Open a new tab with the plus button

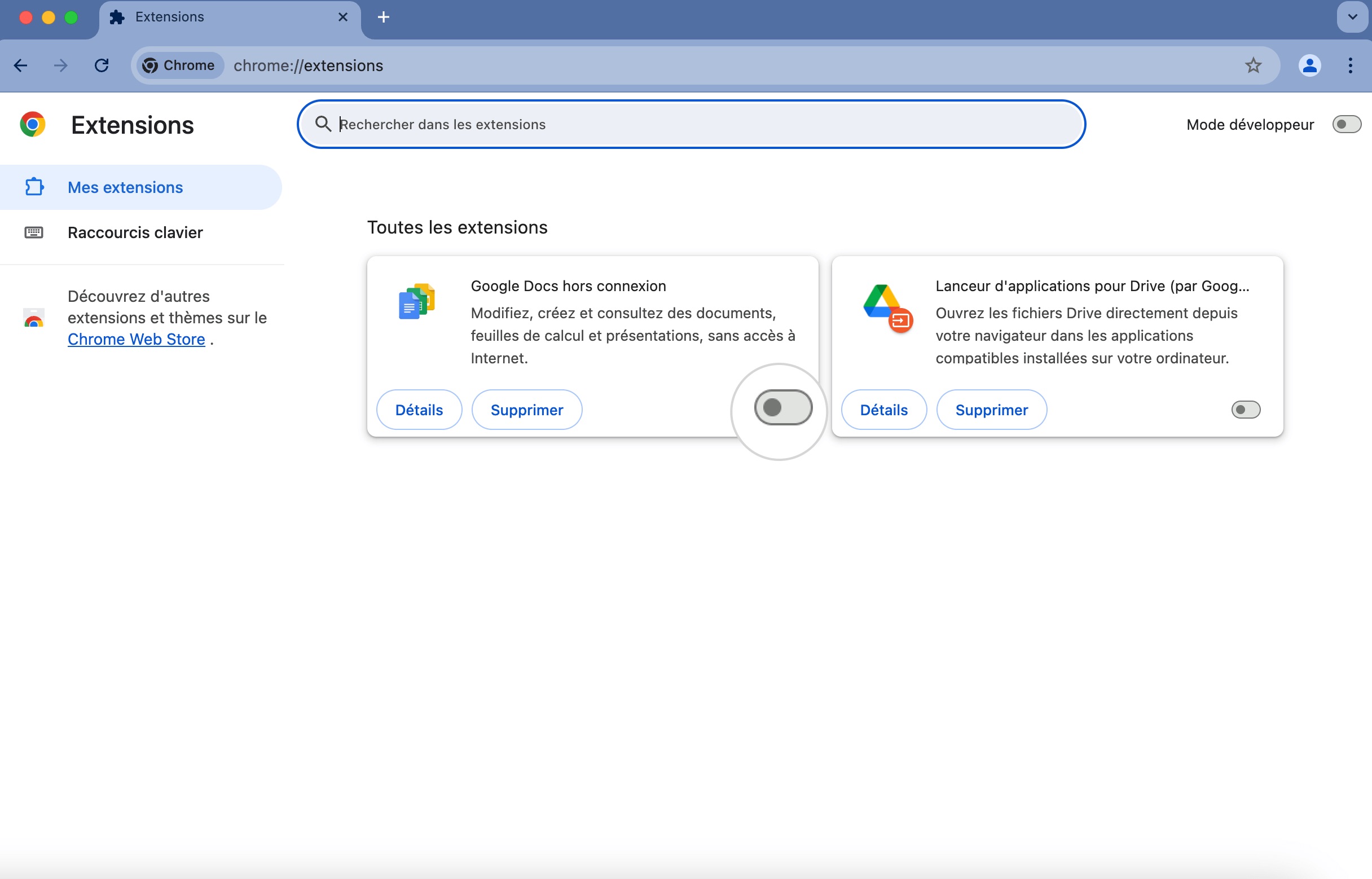pyautogui.click(x=384, y=17)
